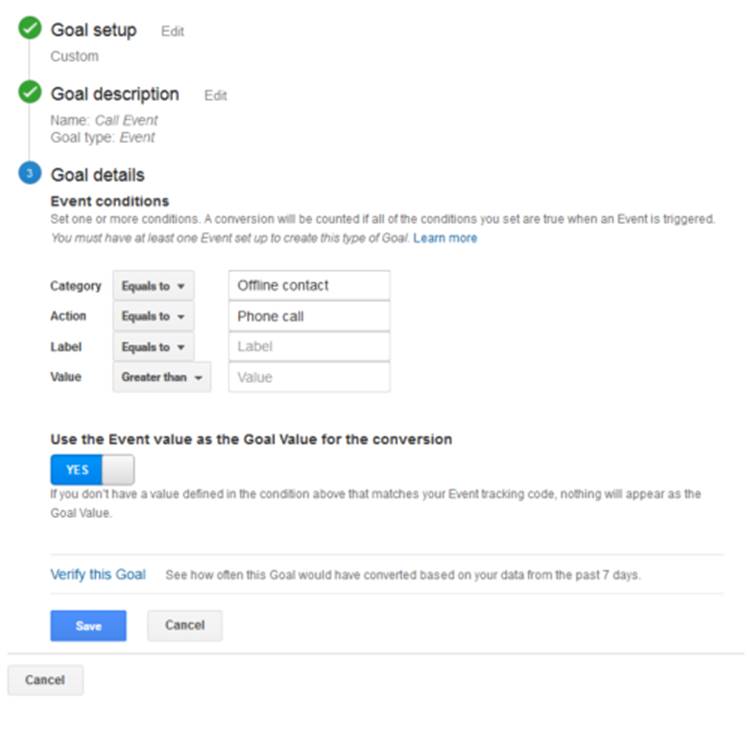This screenshot has height=729, width=747.
Task: Edit the Goal setup step
Action: tap(172, 31)
